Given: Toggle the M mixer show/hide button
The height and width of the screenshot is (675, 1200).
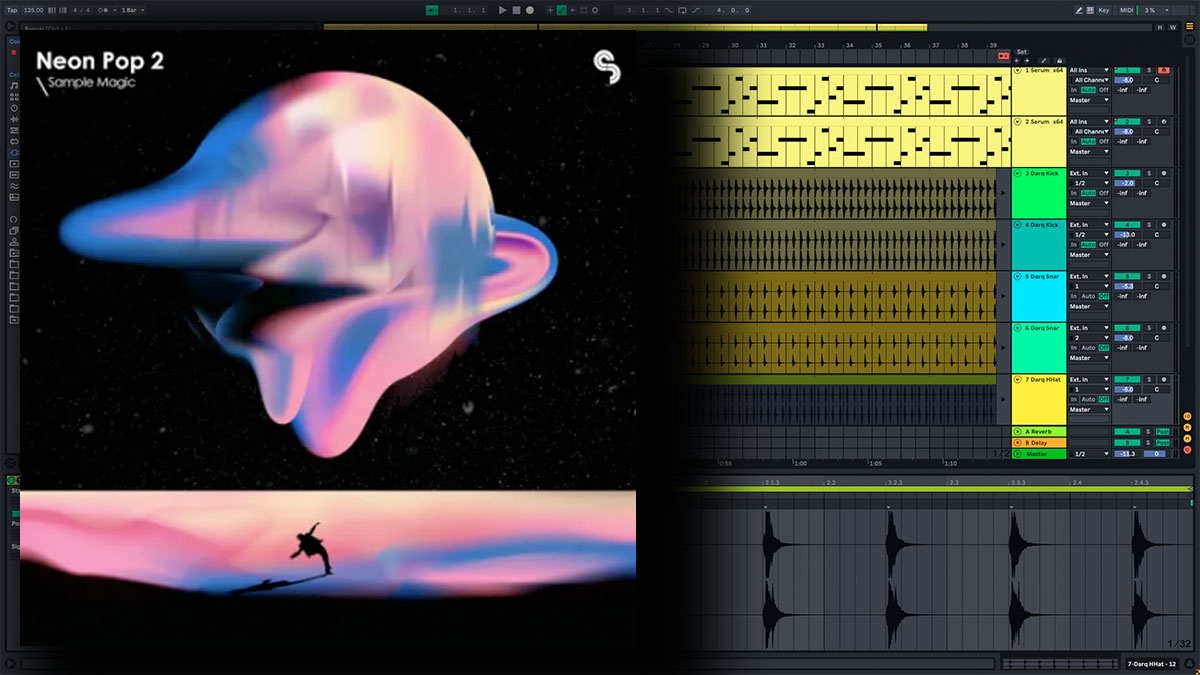Looking at the screenshot, I should [x=1187, y=438].
